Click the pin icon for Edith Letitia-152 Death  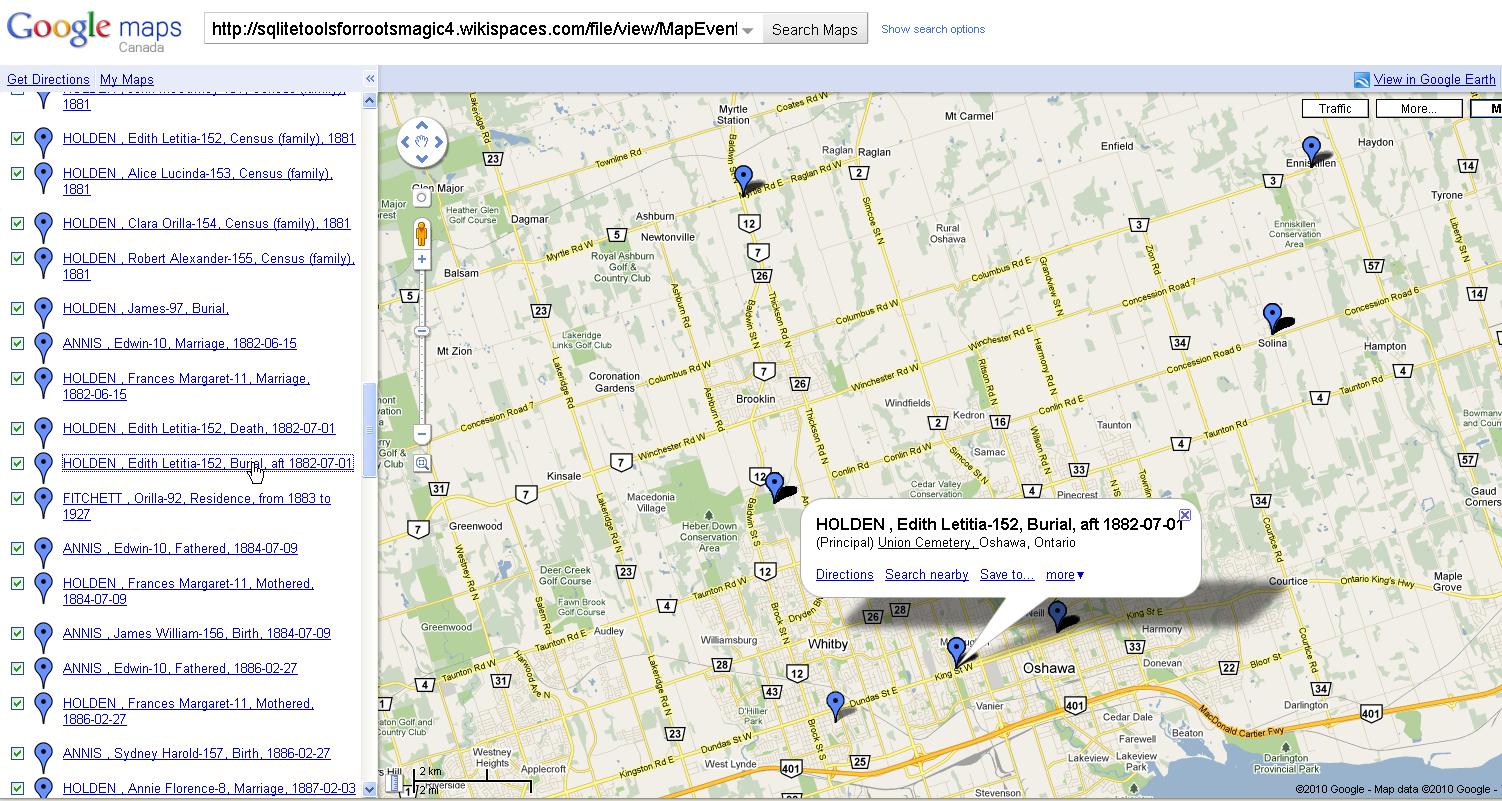tap(43, 433)
